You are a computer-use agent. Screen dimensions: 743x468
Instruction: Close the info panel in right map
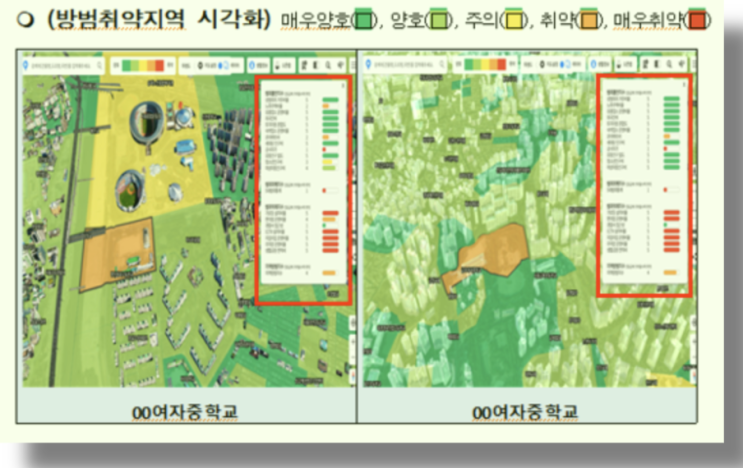click(x=684, y=85)
